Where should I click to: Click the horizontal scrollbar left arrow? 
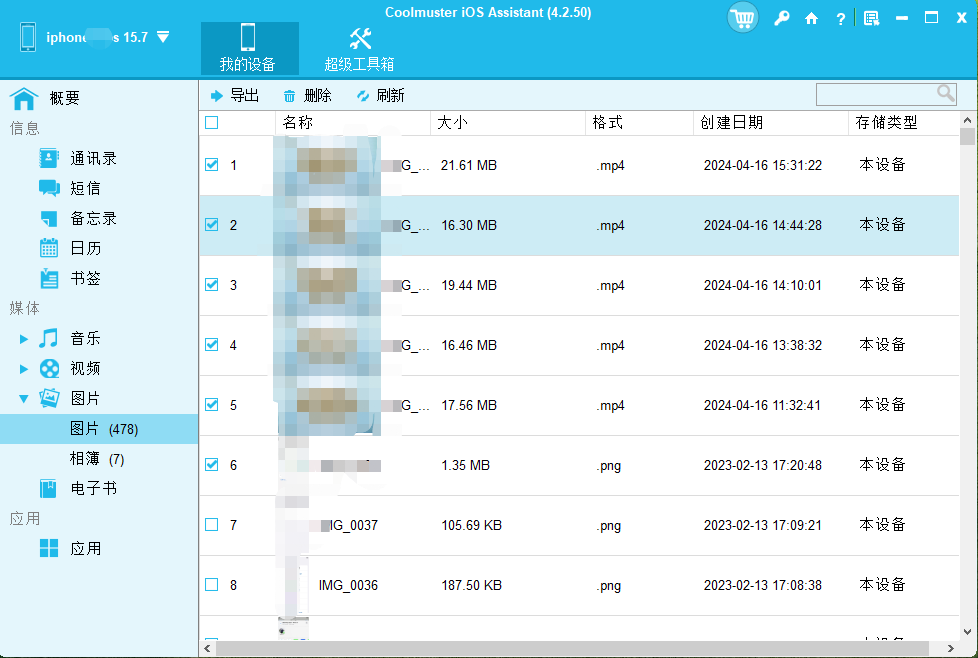[x=207, y=649]
